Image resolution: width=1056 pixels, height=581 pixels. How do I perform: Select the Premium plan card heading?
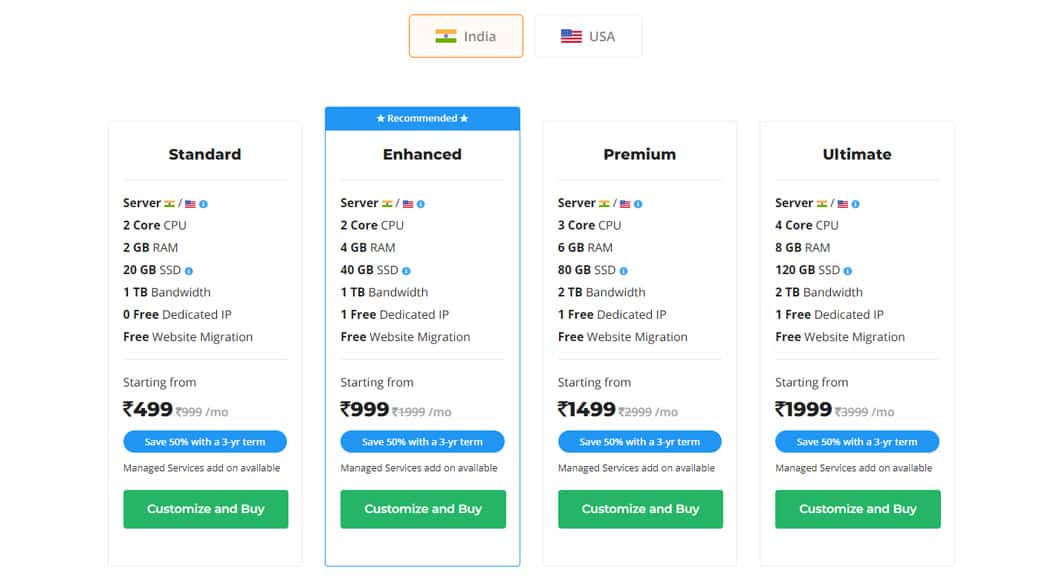(640, 154)
